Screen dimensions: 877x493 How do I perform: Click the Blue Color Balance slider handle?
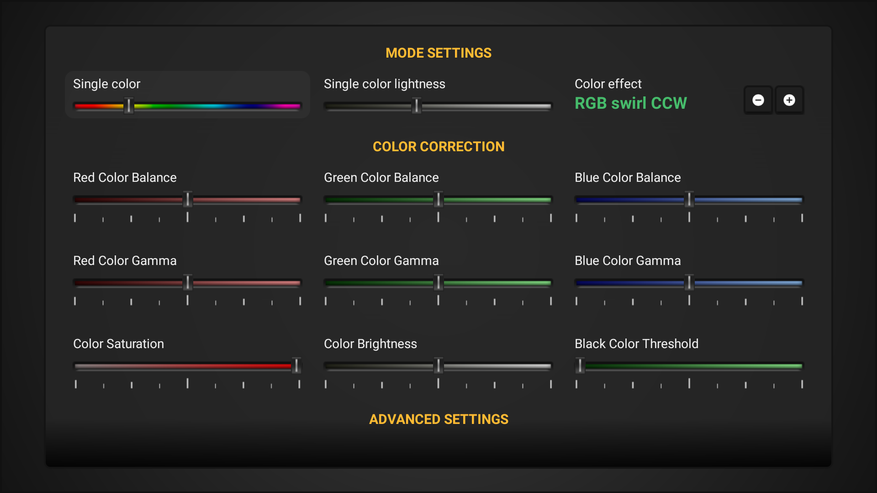[689, 199]
